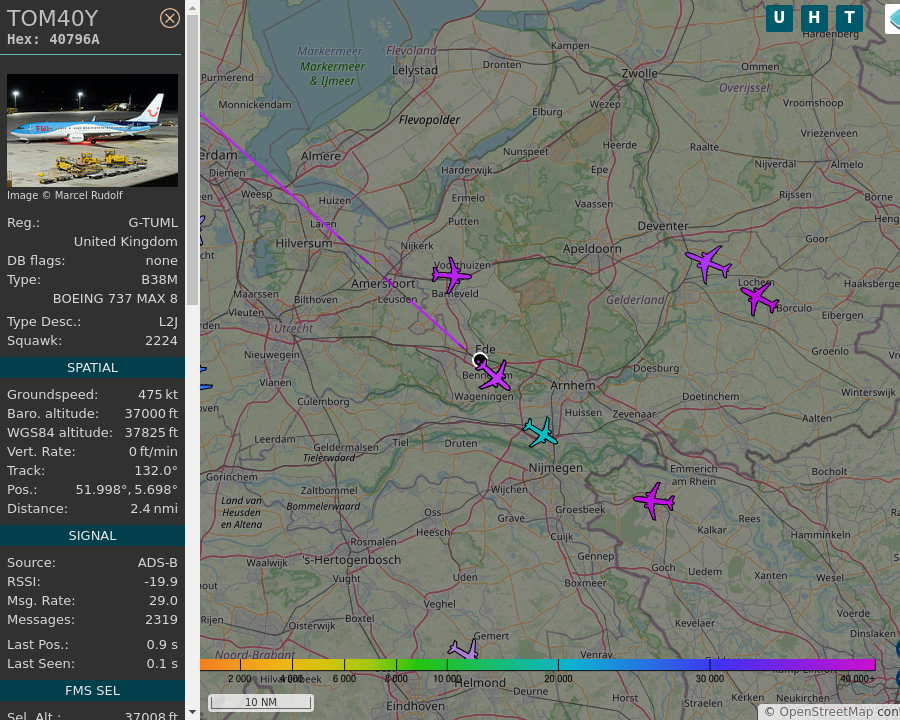Select the cyan aircraft north of Nijmegen
Screen dimensions: 900x720
point(540,432)
